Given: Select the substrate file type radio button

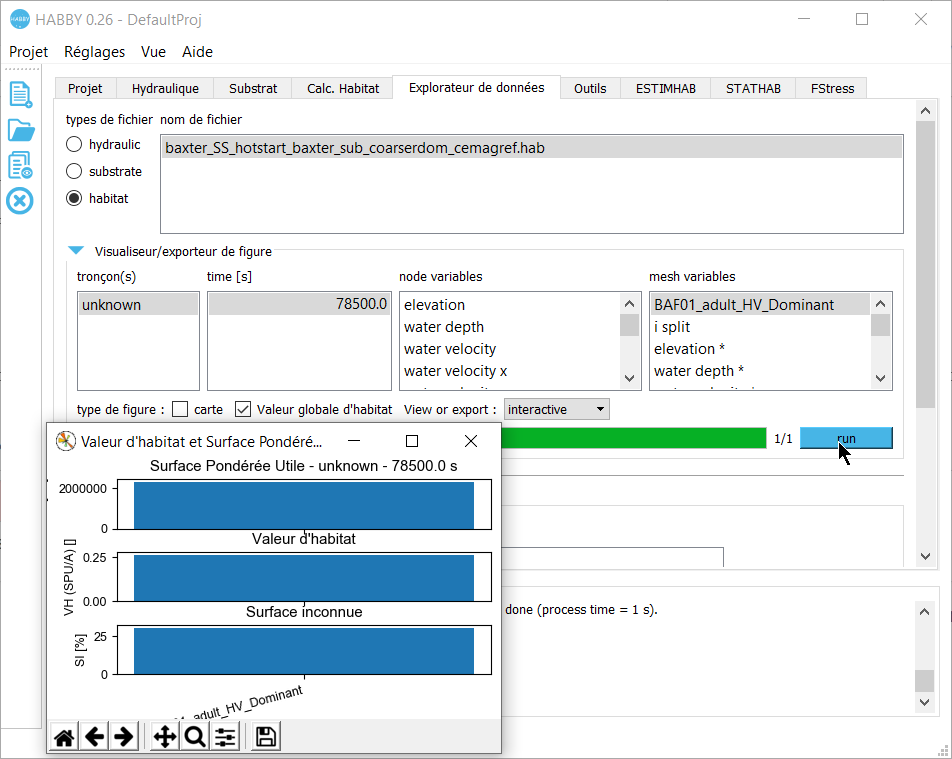Looking at the screenshot, I should (74, 172).
